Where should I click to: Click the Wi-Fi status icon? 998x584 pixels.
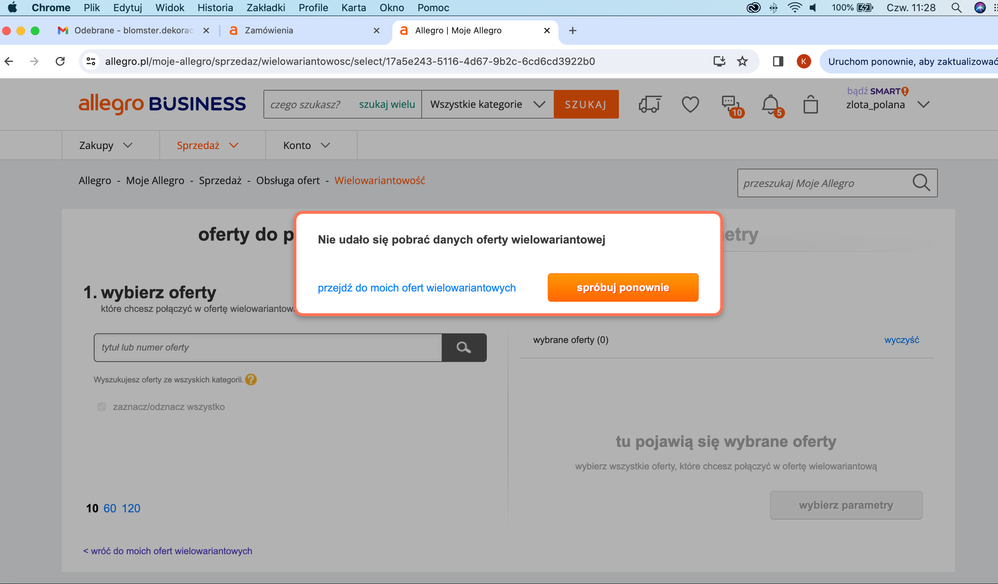coord(794,8)
